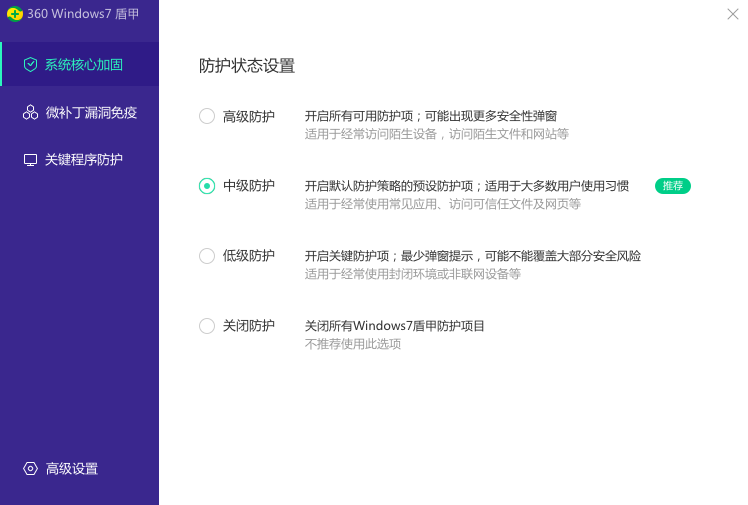This screenshot has width=748, height=505.
Task: Click the hexagon gear icon beside 高级设置
Action: [x=30, y=469]
